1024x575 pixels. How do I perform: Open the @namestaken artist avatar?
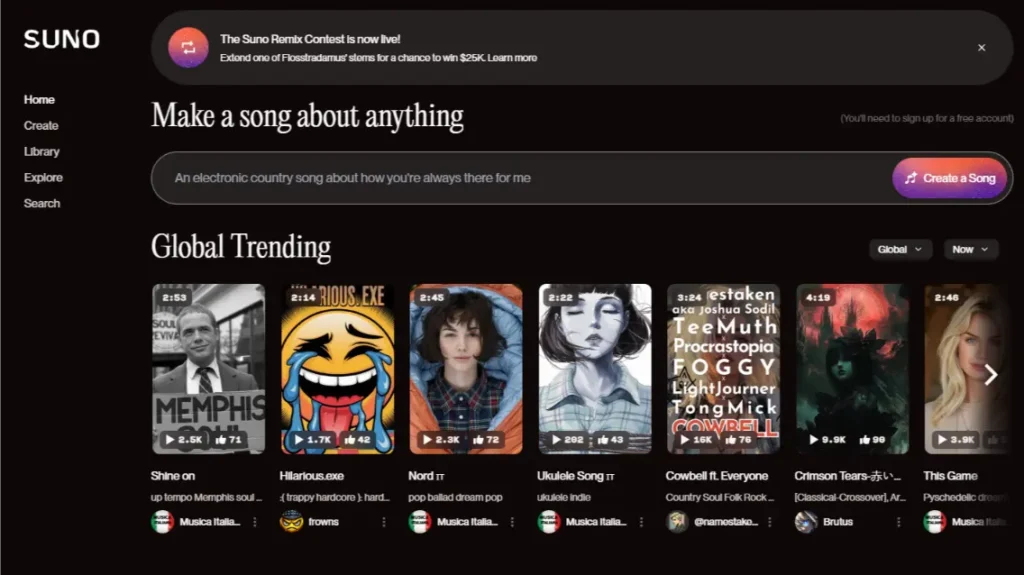pos(677,521)
